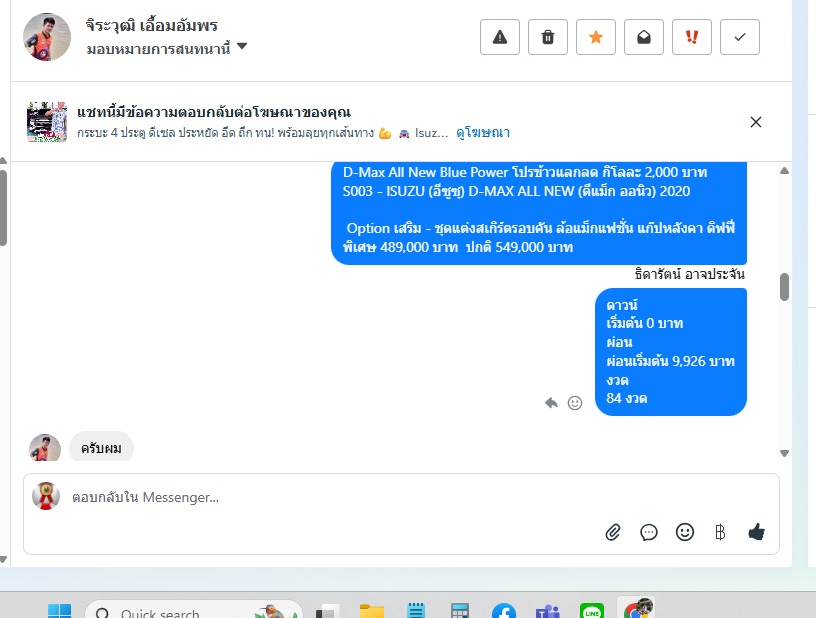Click the taskbar Quick search box
Image resolution: width=816 pixels, height=618 pixels.
(194, 611)
